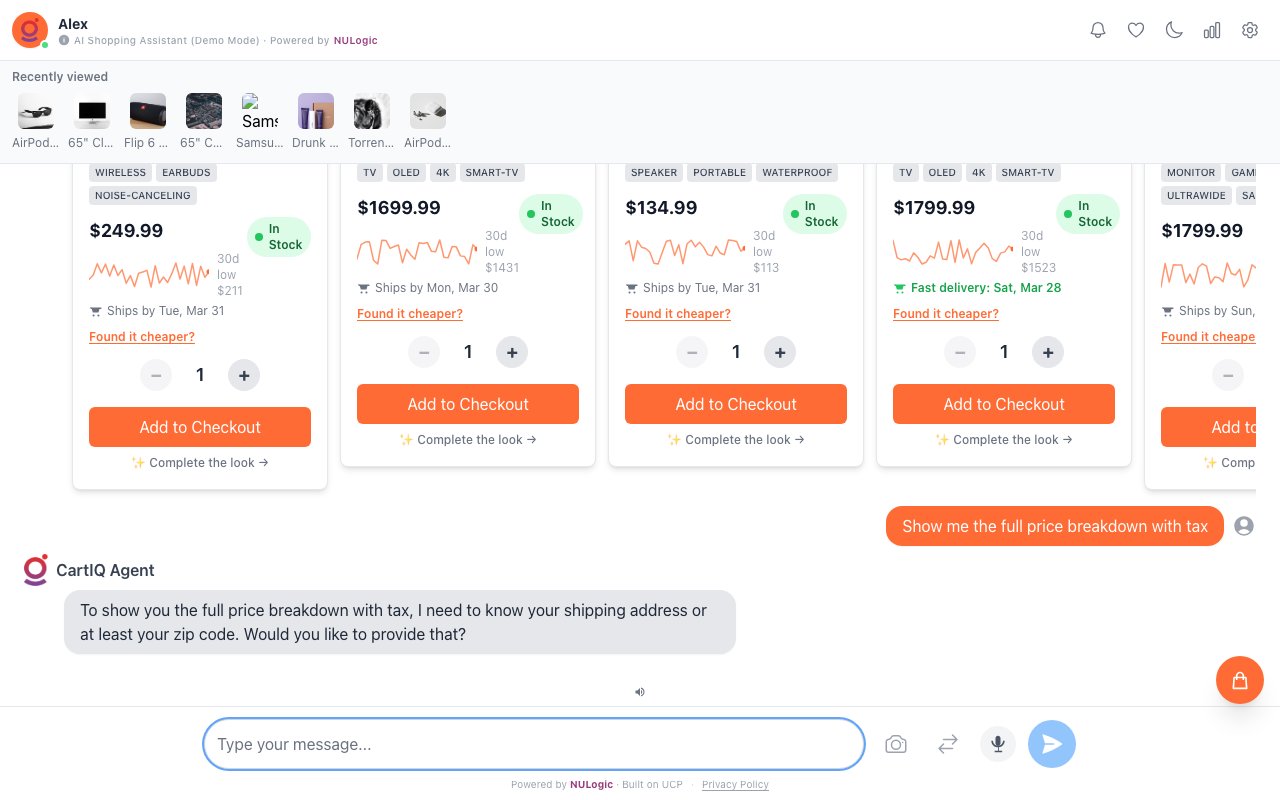Open the analytics bar chart icon

coord(1212,30)
